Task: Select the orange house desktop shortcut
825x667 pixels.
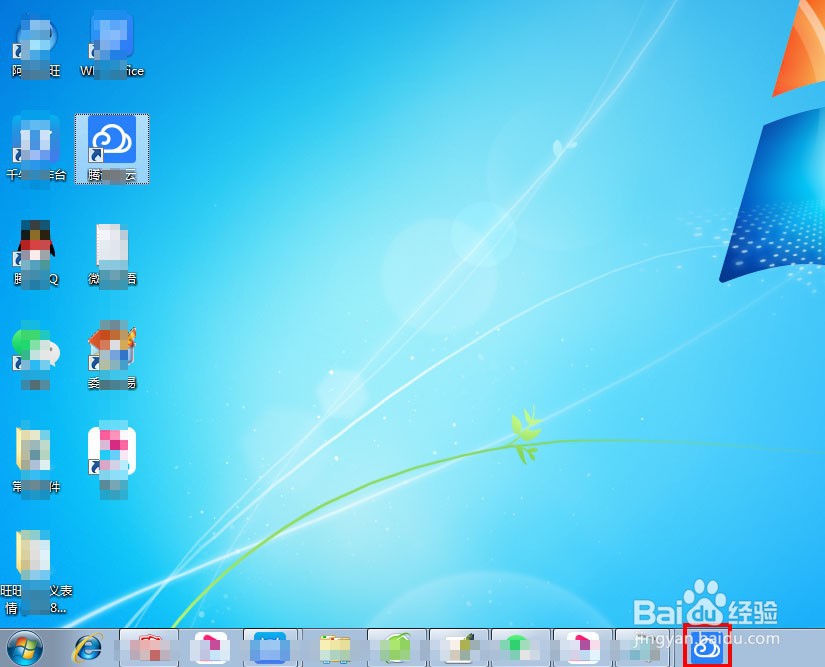Action: (112, 356)
